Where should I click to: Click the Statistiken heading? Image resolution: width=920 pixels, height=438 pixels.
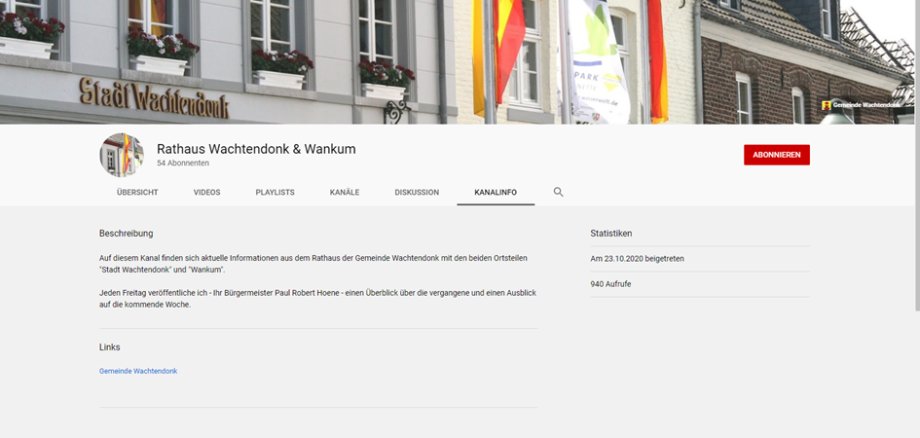click(611, 233)
